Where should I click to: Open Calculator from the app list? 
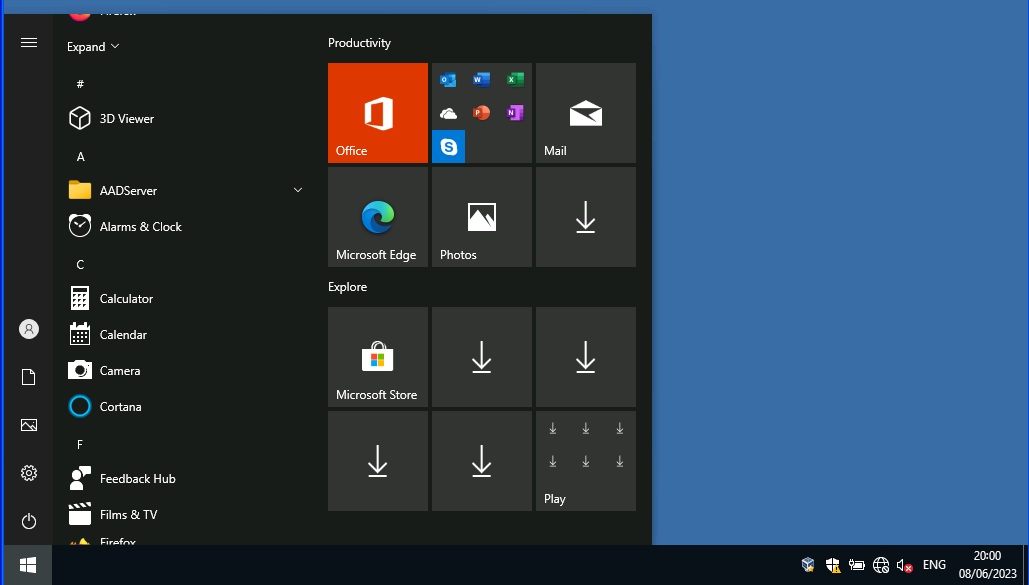click(126, 298)
